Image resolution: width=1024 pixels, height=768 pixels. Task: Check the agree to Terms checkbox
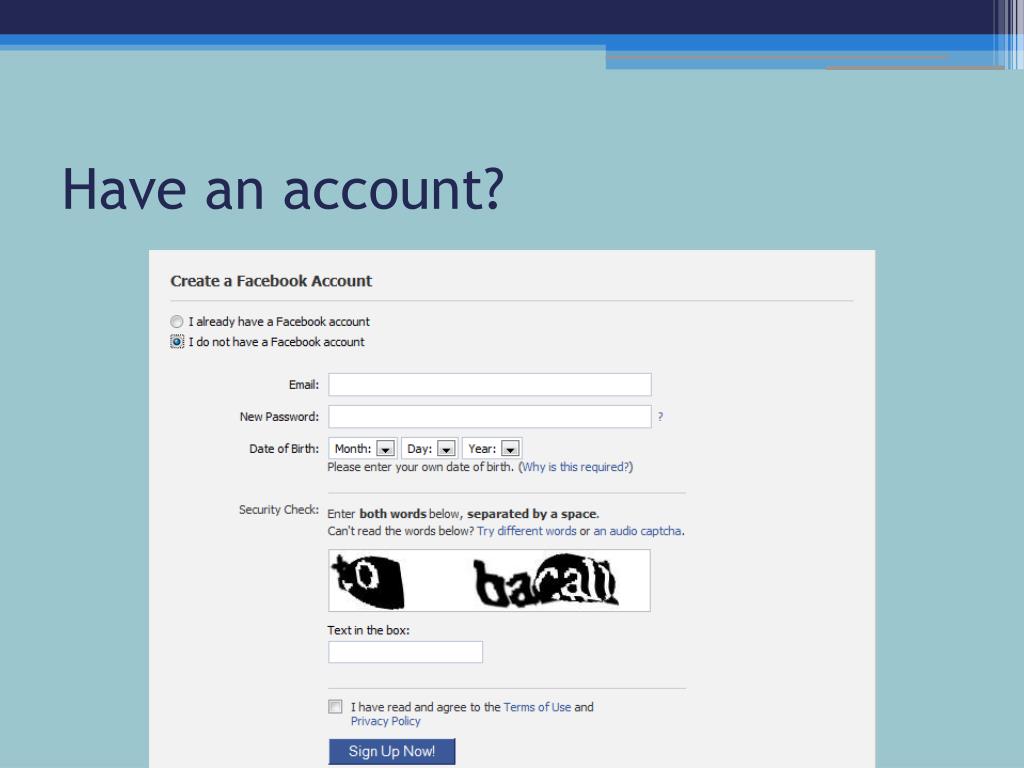(335, 707)
